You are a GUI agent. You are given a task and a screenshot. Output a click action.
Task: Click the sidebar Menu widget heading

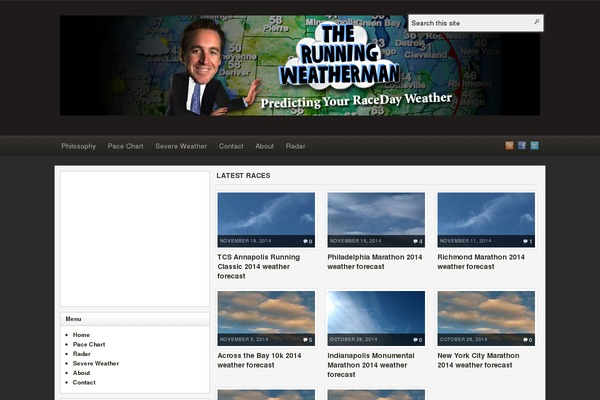tap(135, 319)
